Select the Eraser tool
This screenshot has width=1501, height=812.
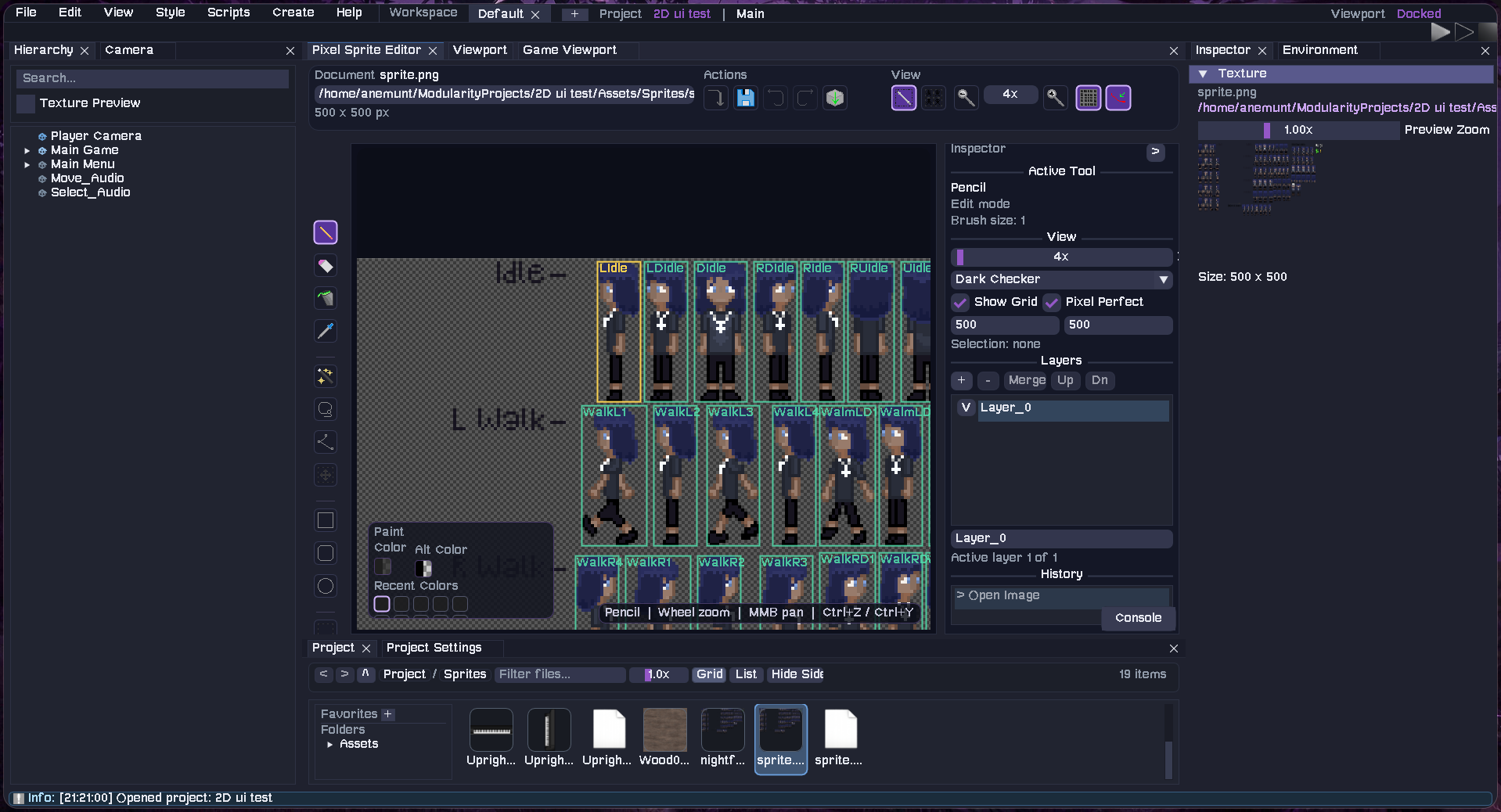pyautogui.click(x=326, y=266)
